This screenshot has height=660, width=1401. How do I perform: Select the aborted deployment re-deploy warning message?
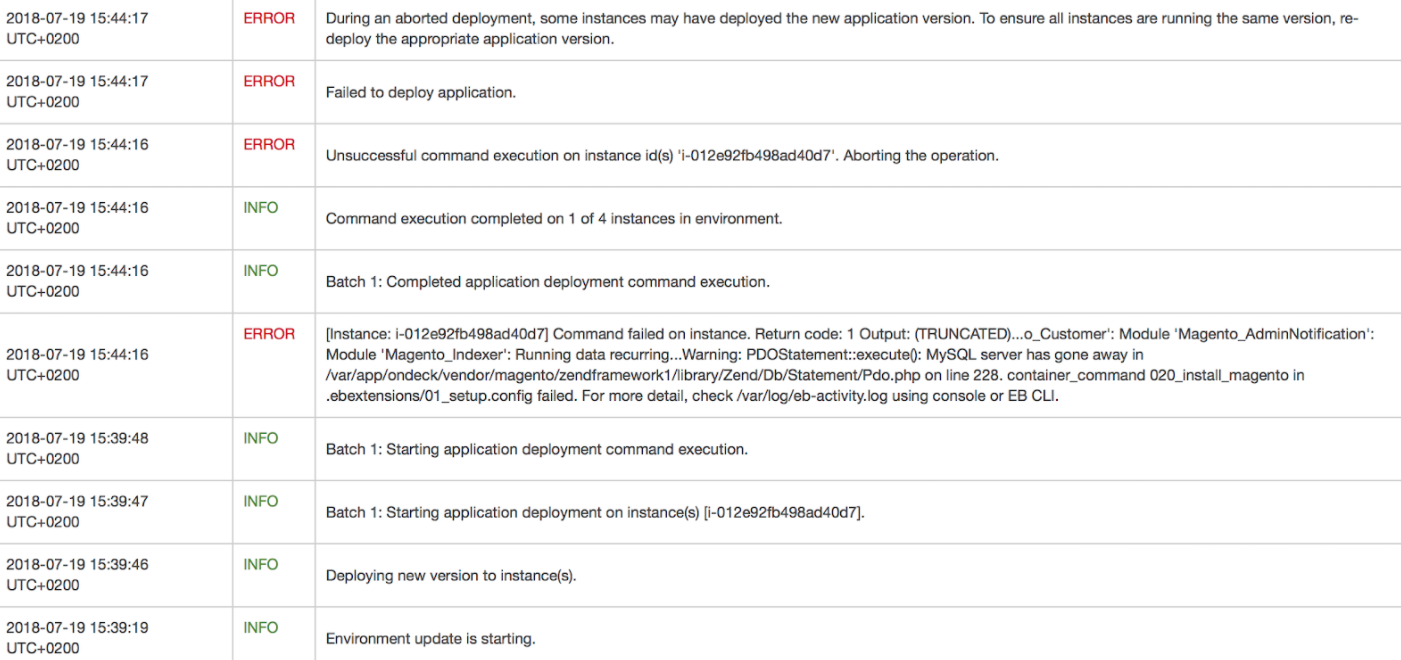(841, 30)
